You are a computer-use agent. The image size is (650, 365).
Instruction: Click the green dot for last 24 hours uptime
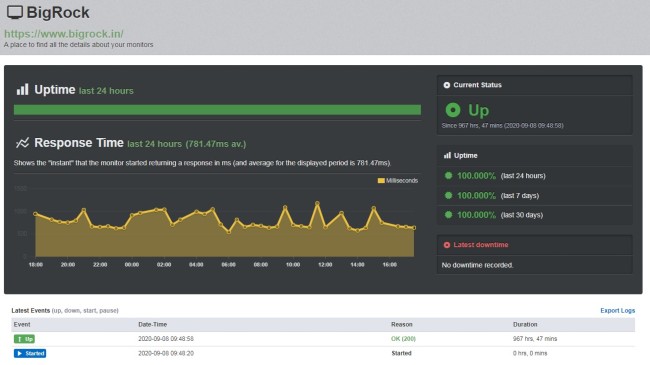(x=448, y=175)
